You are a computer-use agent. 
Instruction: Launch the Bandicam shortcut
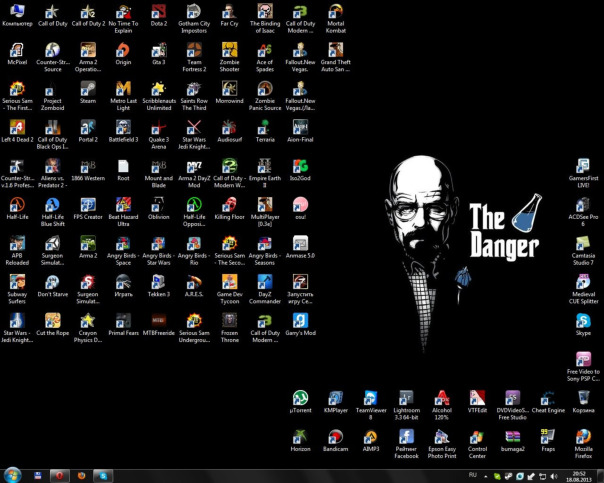tap(336, 441)
